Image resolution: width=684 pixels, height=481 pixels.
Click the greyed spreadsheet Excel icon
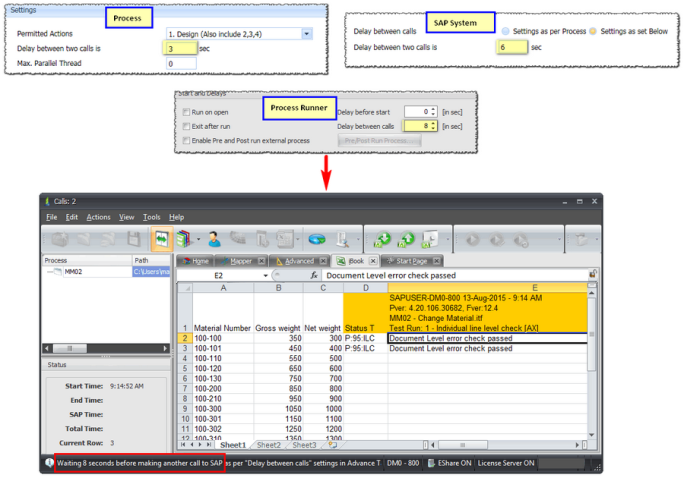(x=285, y=239)
